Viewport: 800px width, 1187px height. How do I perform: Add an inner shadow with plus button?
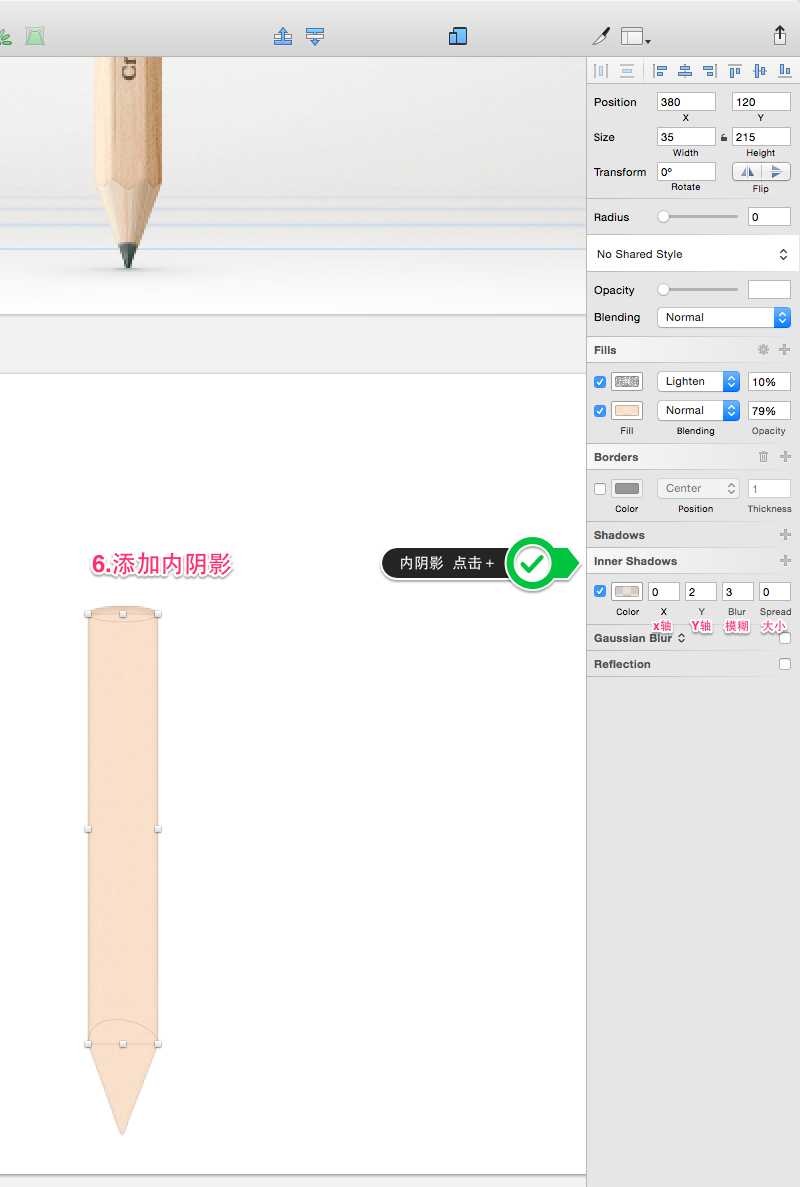pyautogui.click(x=785, y=561)
